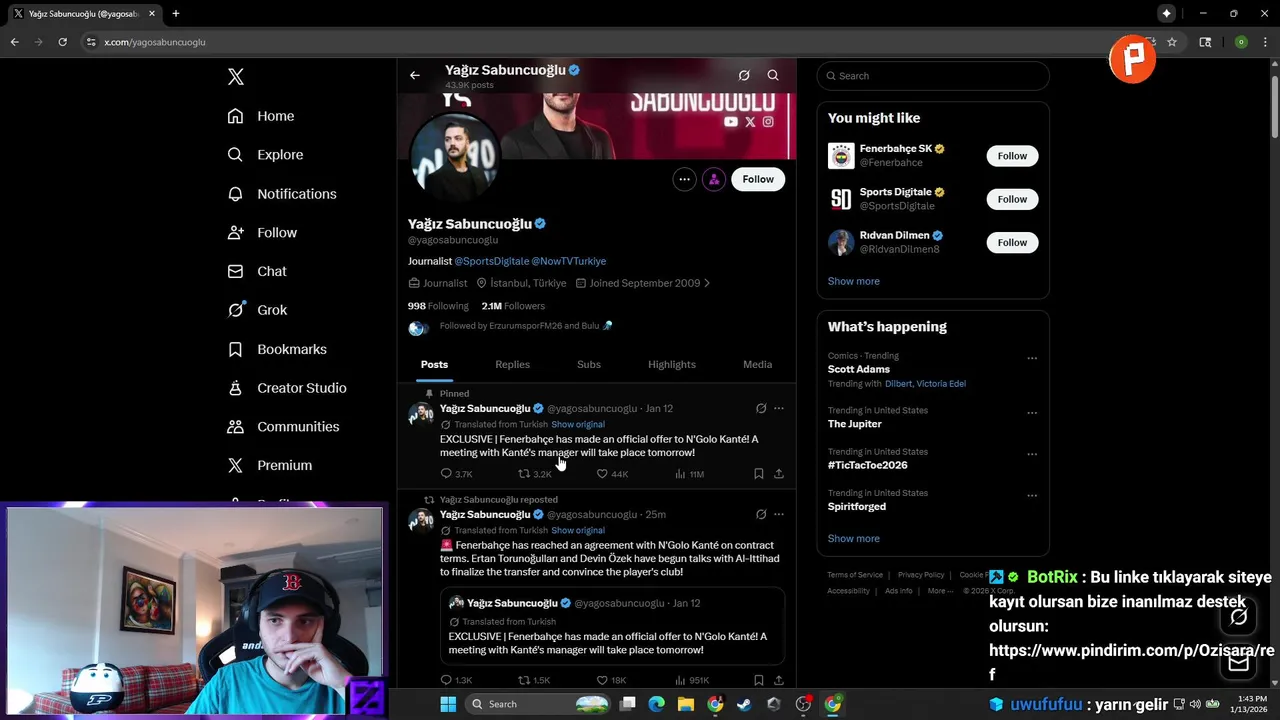
Task: Share the pinned post
Action: 779,474
